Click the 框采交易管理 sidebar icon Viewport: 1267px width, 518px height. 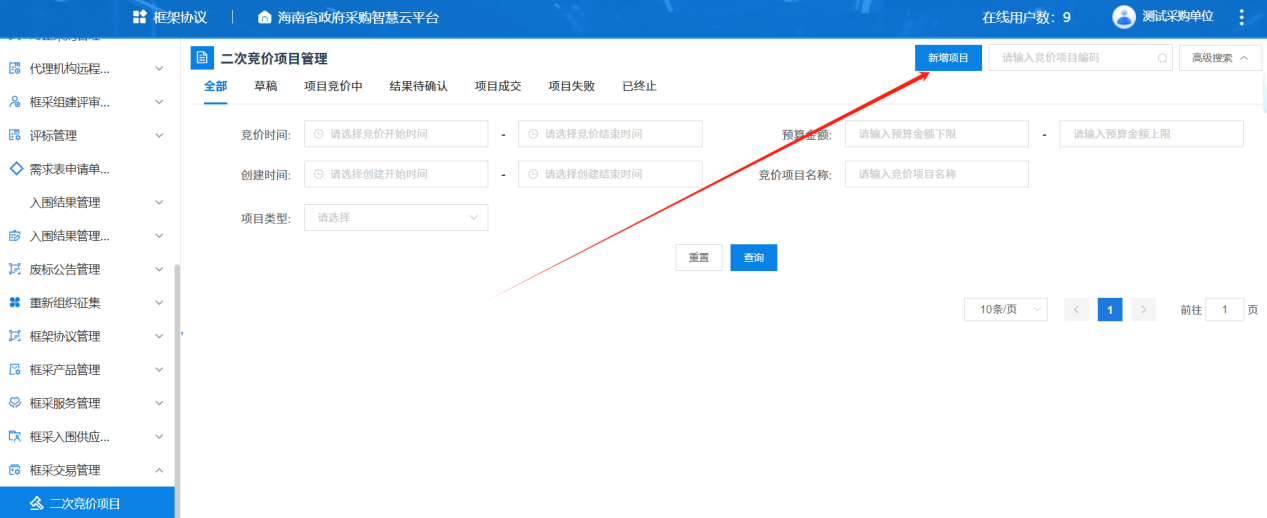[x=15, y=470]
